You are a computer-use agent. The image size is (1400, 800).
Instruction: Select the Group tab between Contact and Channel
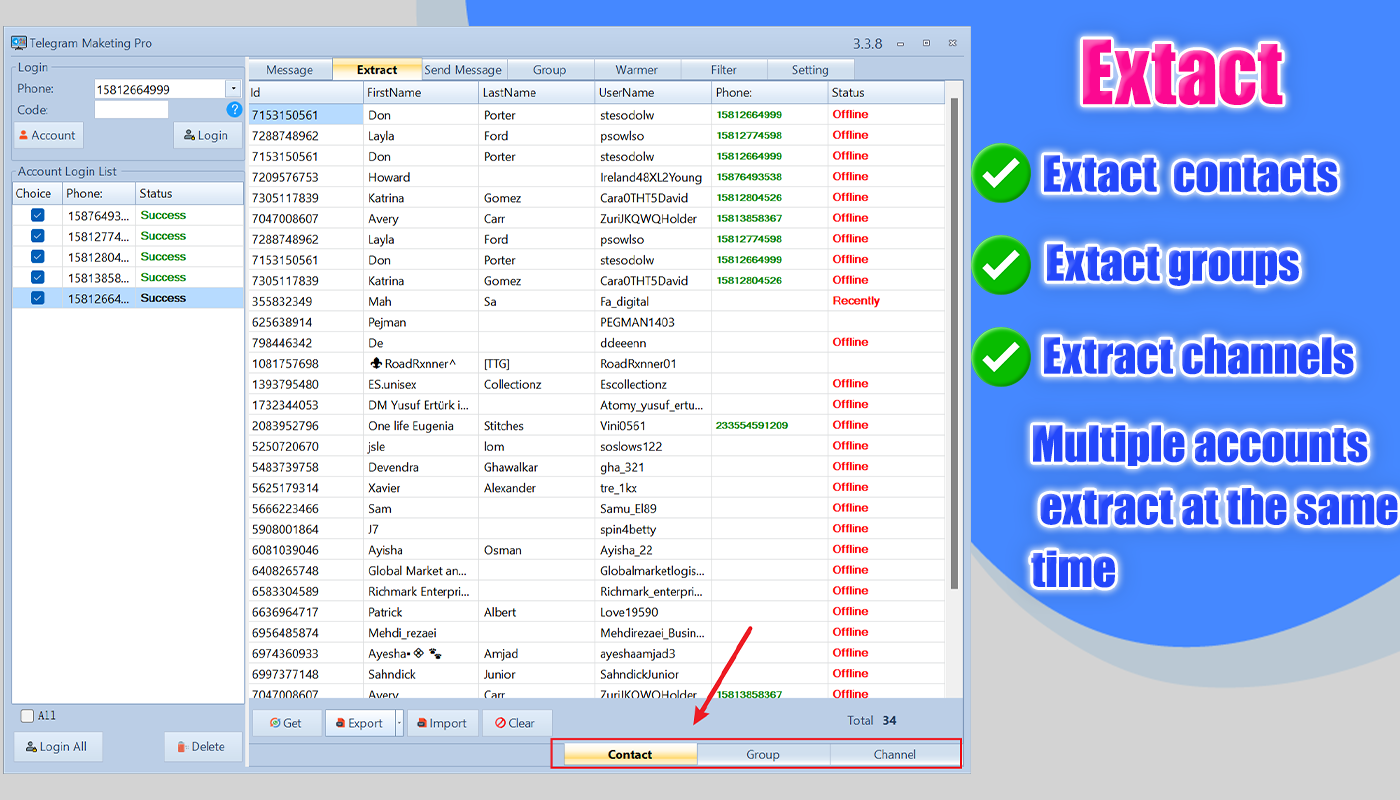pyautogui.click(x=763, y=755)
